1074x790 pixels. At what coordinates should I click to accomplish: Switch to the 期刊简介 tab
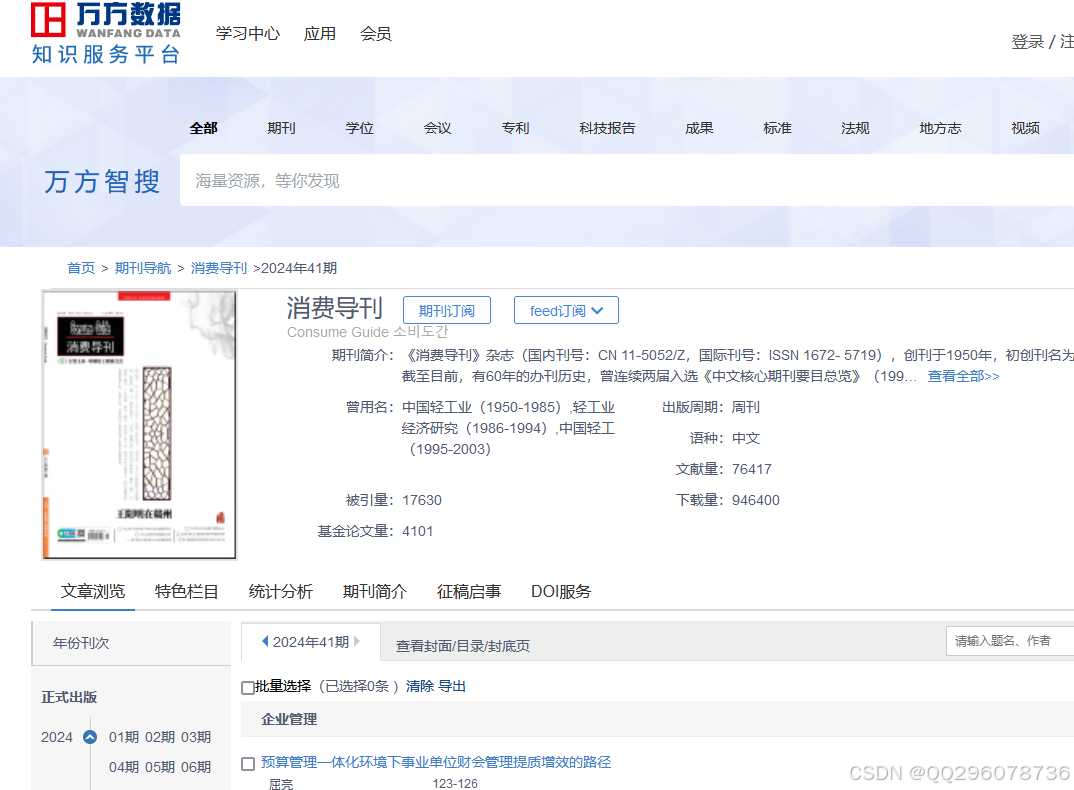[x=375, y=591]
